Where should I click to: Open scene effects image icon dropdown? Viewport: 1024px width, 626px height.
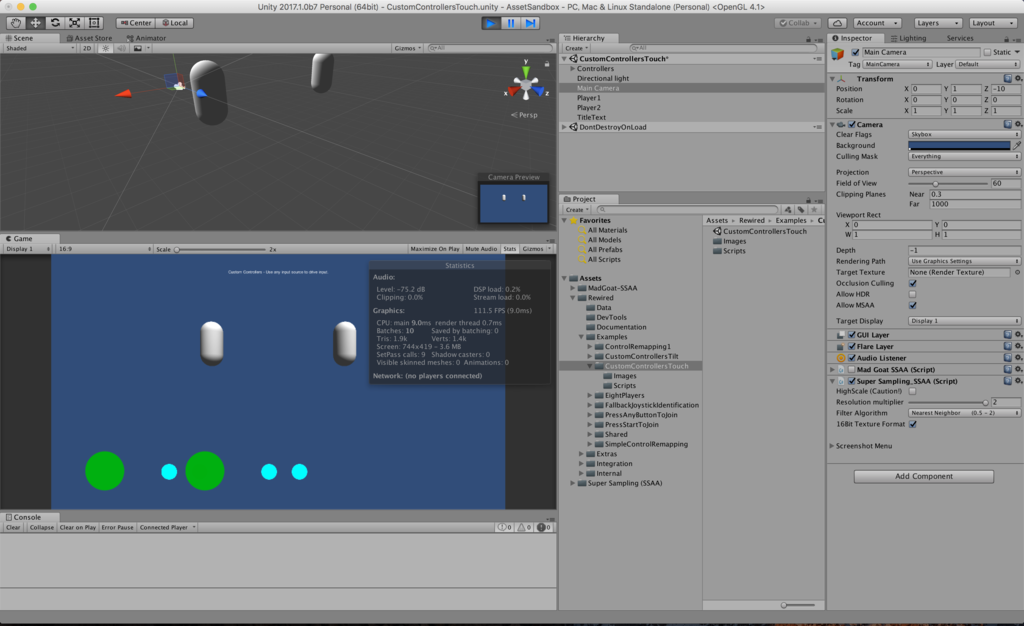click(x=141, y=48)
